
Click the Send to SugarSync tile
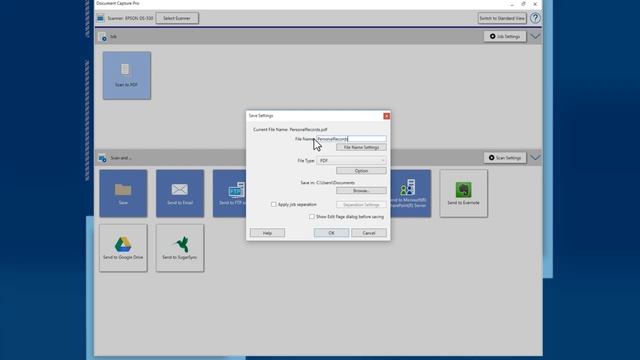pos(180,248)
